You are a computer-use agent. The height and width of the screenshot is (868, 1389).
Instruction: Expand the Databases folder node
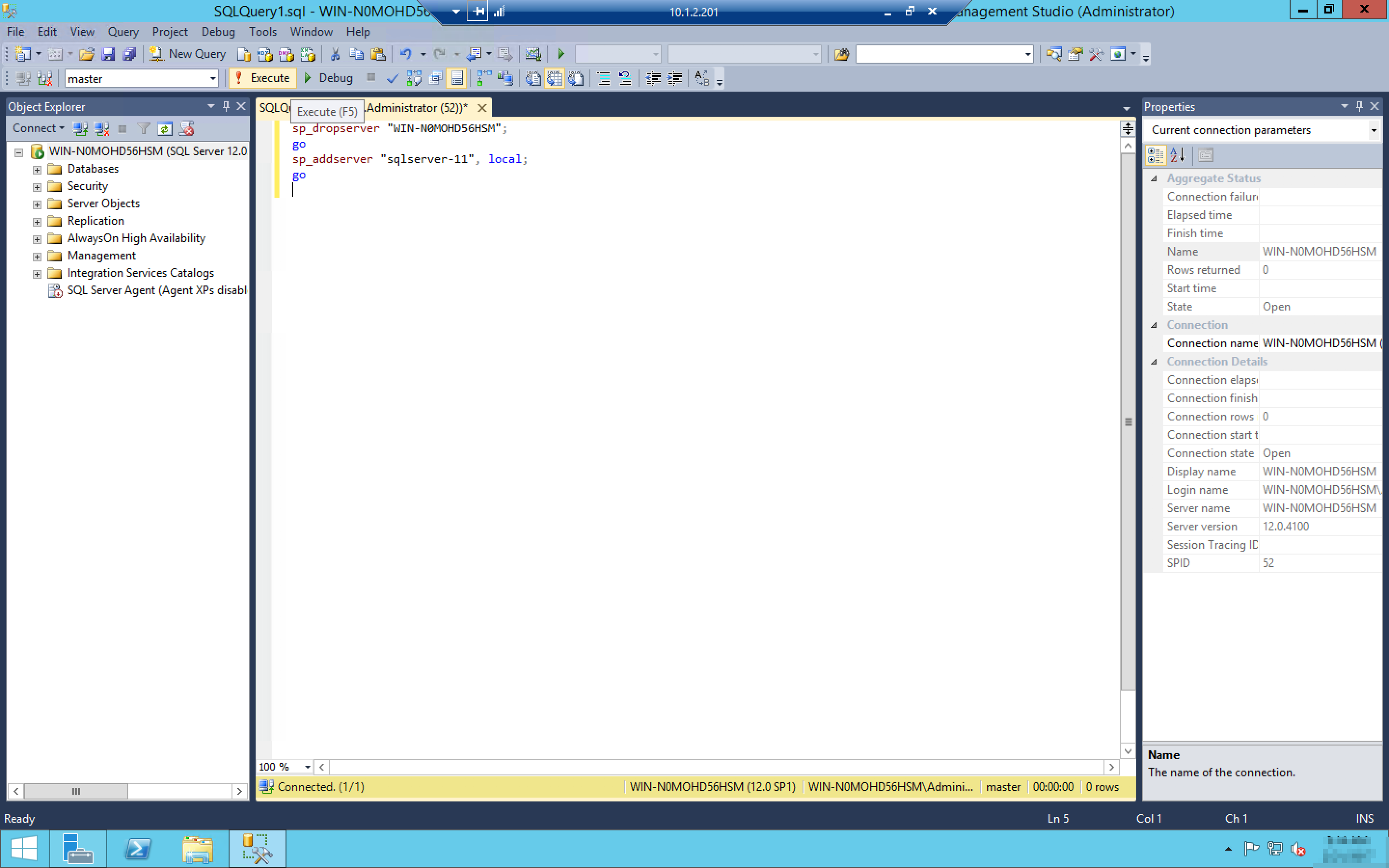click(x=37, y=169)
